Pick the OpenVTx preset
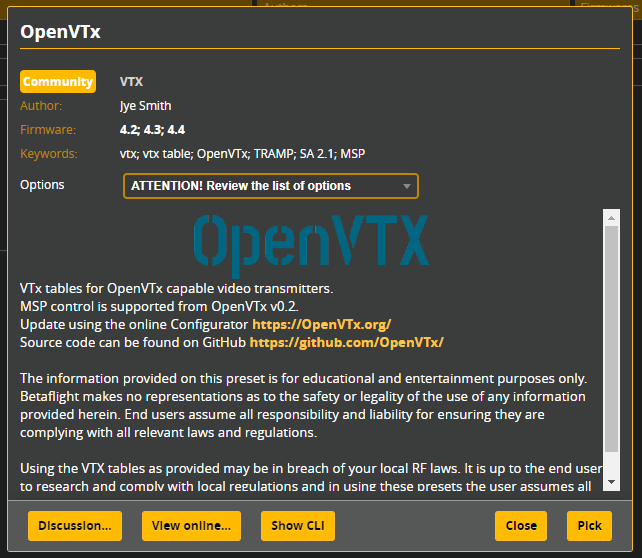642x558 pixels. point(589,526)
